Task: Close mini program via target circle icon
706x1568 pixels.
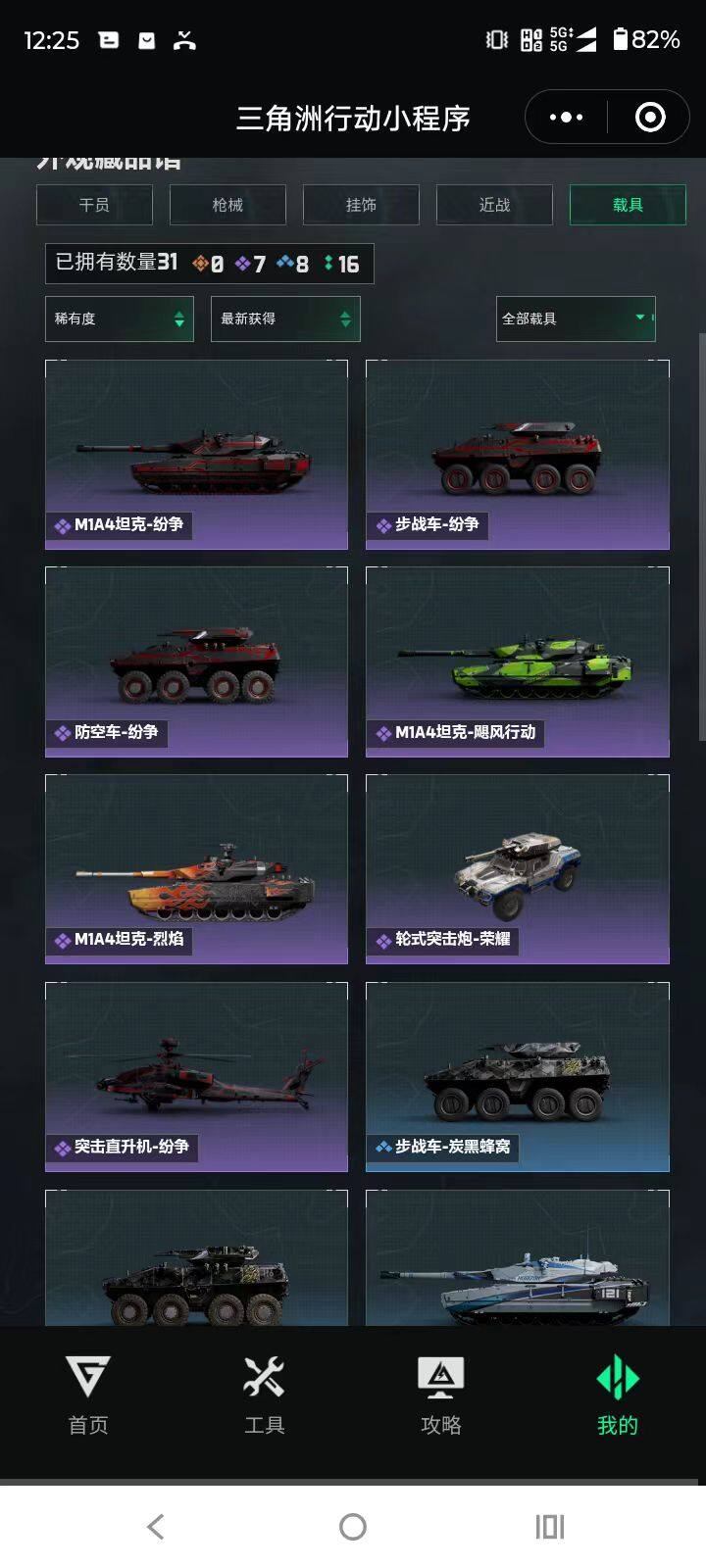Action: click(x=650, y=118)
